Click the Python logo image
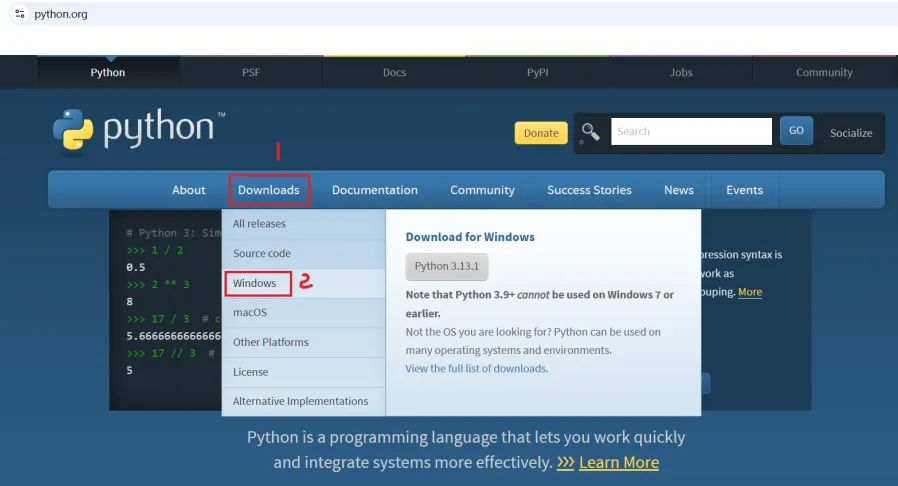The width and height of the screenshot is (898, 486). (x=139, y=129)
